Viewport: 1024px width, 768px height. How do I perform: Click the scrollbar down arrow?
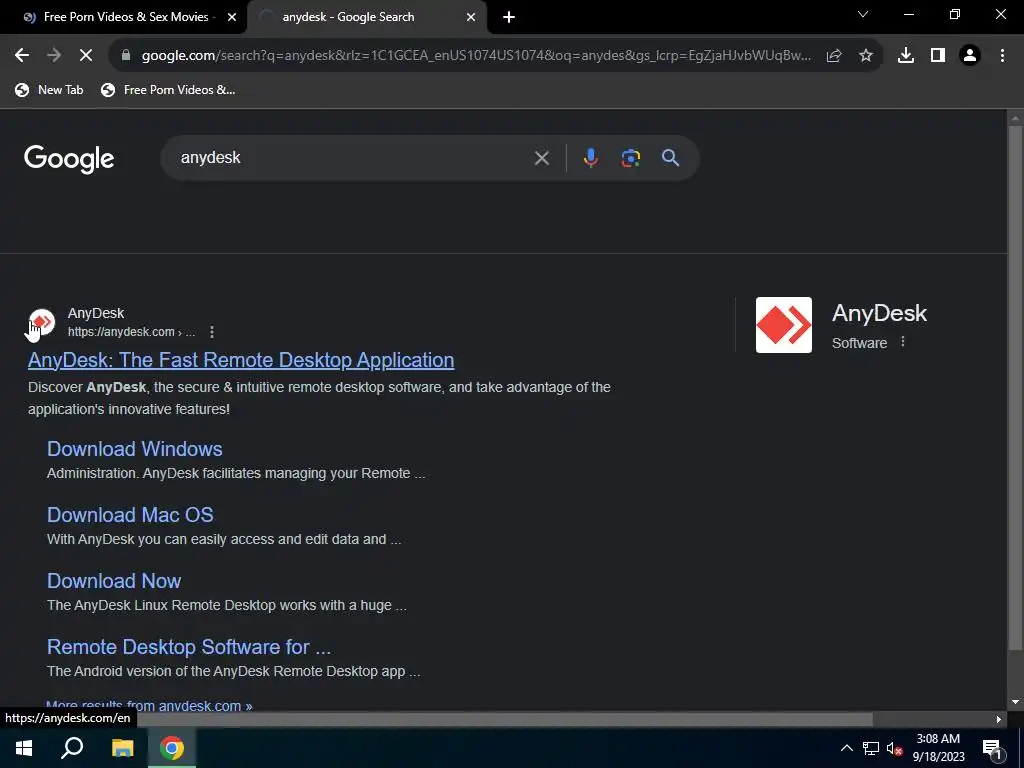[1015, 702]
